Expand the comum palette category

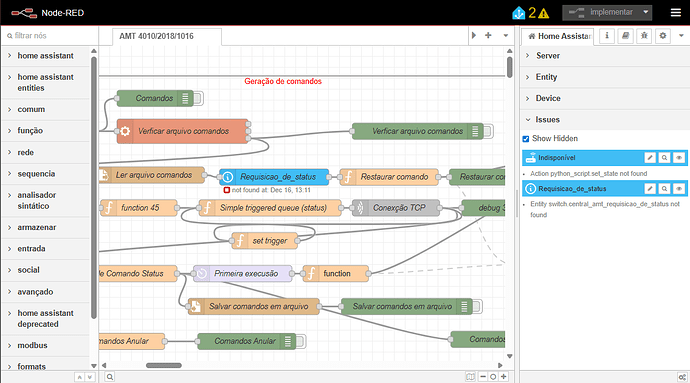pyautogui.click(x=46, y=109)
